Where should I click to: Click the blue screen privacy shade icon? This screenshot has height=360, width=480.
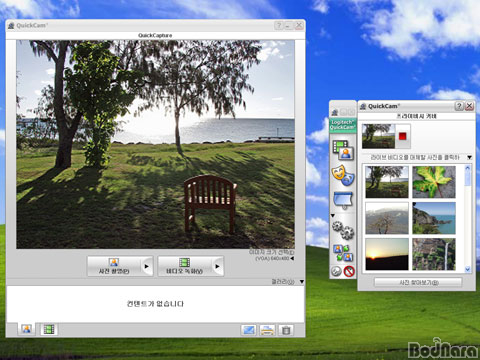coord(343,200)
